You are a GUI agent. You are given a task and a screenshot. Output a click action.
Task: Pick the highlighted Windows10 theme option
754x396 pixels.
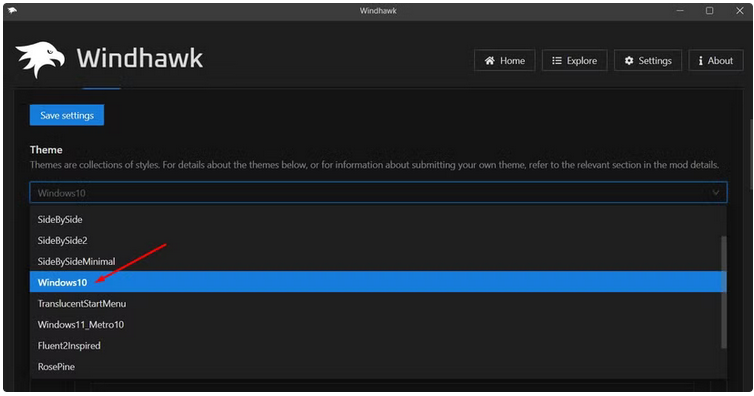coord(378,282)
